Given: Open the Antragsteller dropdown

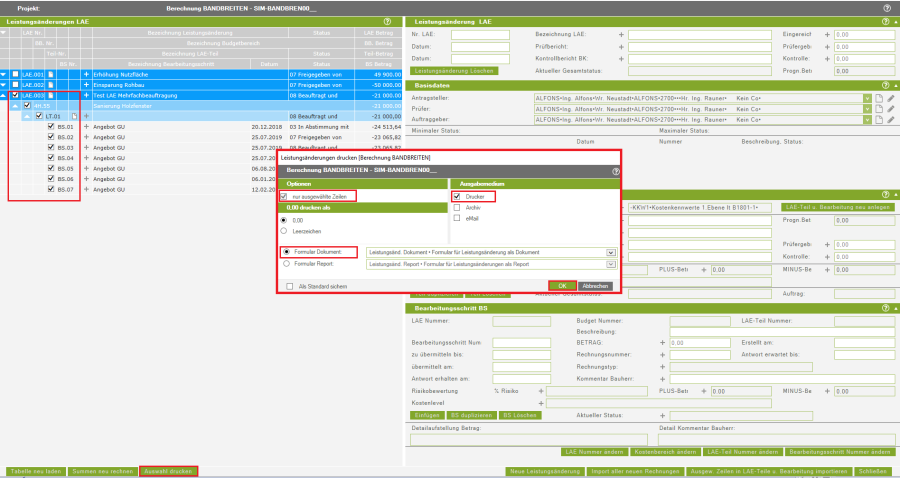Looking at the screenshot, I should coord(866,98).
